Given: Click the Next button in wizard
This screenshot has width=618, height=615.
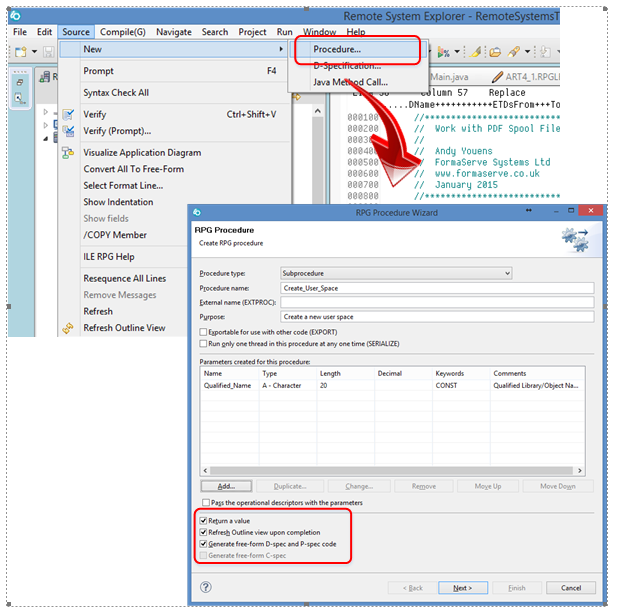Looking at the screenshot, I should tap(462, 588).
